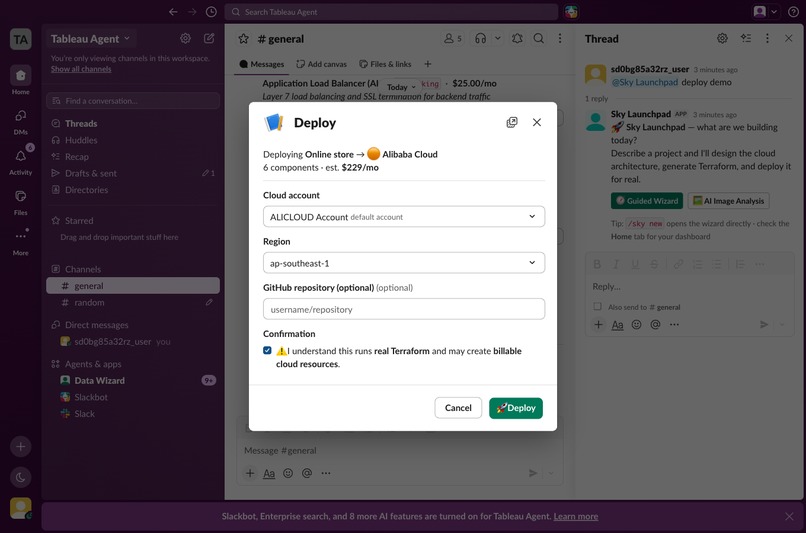Open Directories in the sidebar

pos(133,190)
